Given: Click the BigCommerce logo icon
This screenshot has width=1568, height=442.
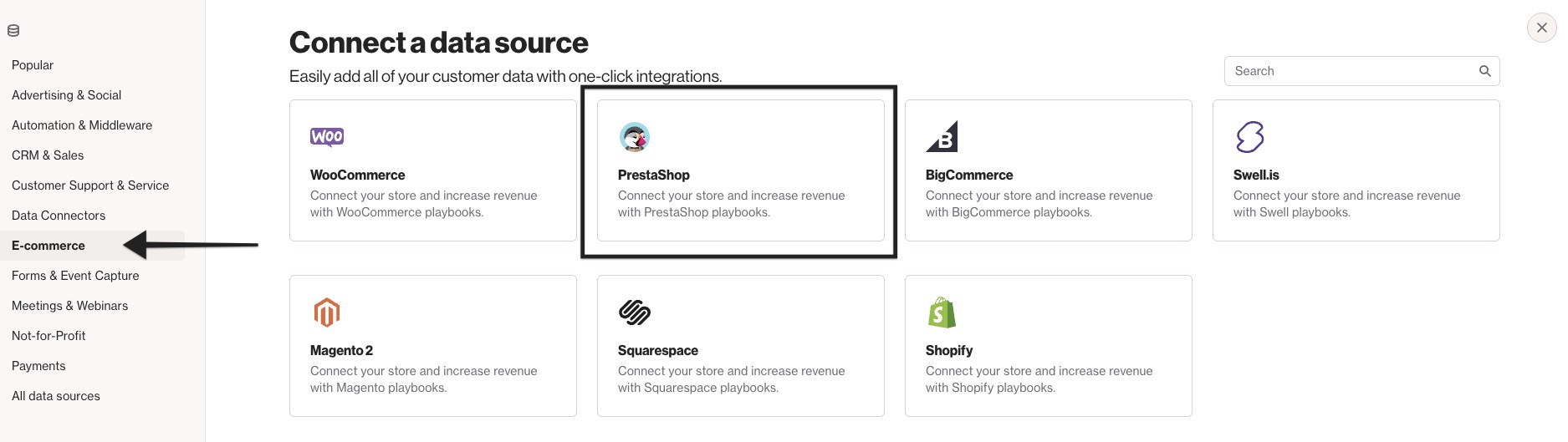Looking at the screenshot, I should (942, 137).
